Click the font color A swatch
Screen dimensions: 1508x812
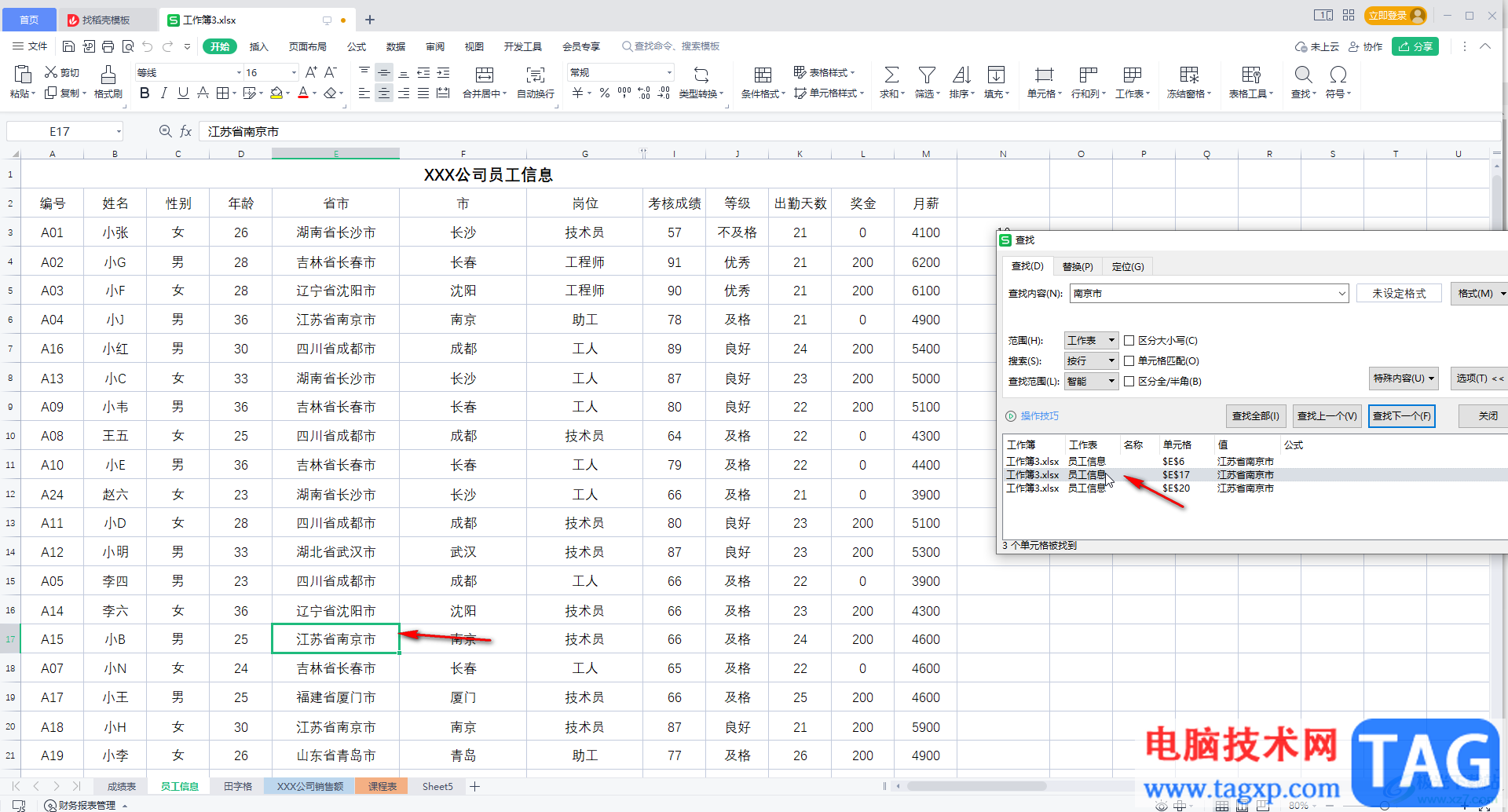click(303, 93)
